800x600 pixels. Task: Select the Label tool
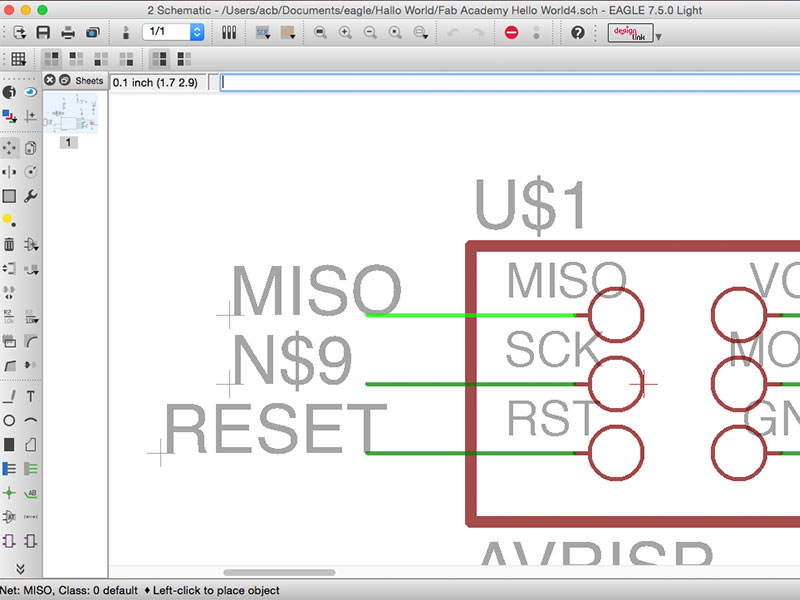[31, 493]
